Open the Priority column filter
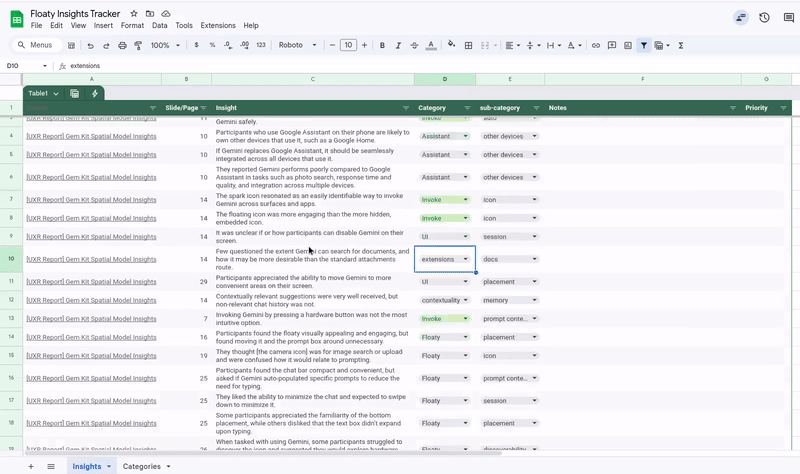The image size is (800, 474). pos(783,108)
